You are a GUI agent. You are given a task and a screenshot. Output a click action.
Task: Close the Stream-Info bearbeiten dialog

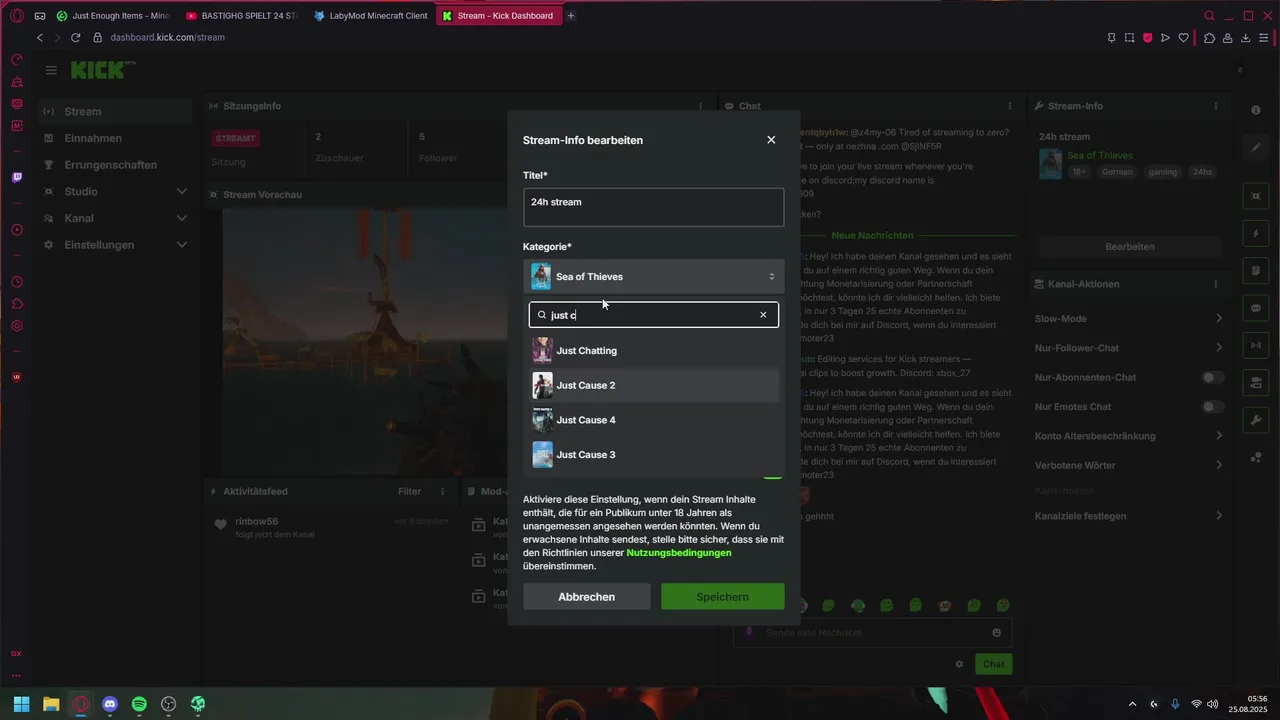(771, 140)
